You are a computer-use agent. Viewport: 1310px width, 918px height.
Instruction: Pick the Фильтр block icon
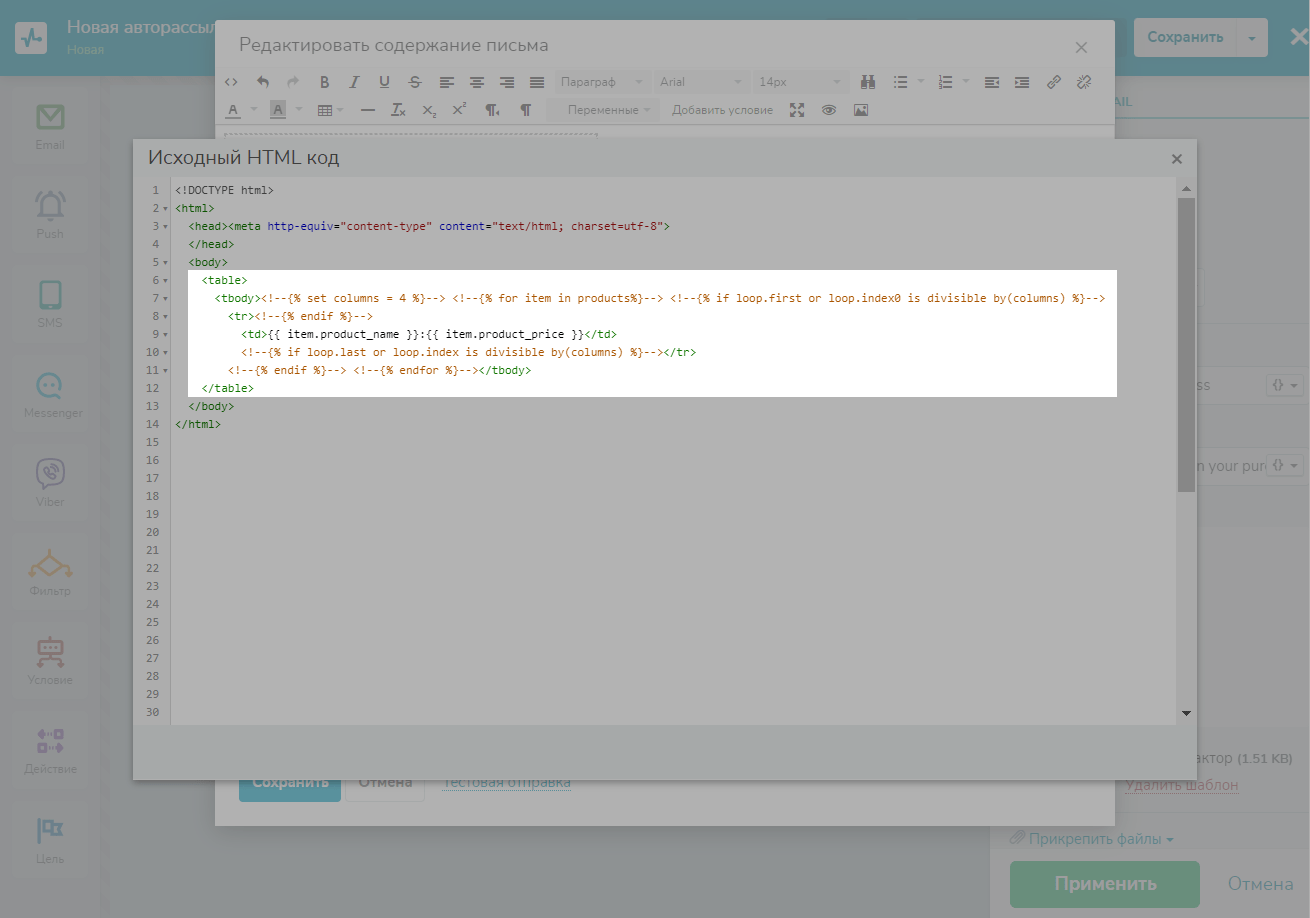(x=50, y=564)
